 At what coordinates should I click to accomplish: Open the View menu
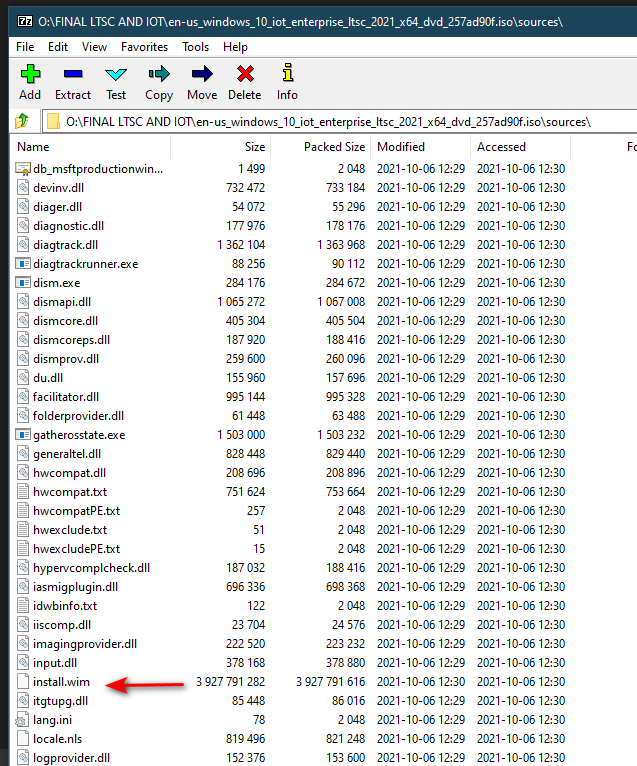pyautogui.click(x=94, y=47)
